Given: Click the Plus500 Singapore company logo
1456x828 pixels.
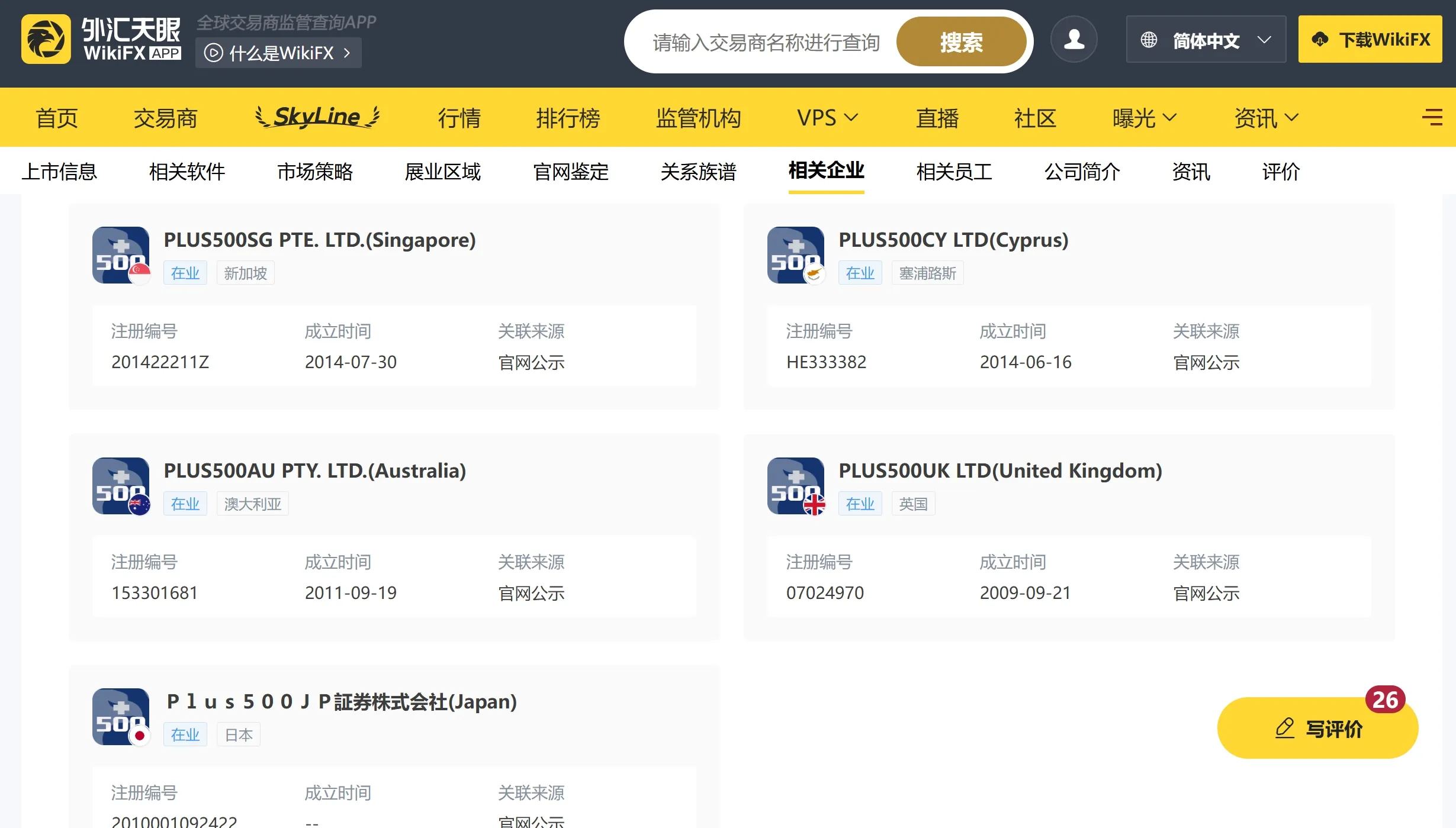Looking at the screenshot, I should (x=121, y=255).
